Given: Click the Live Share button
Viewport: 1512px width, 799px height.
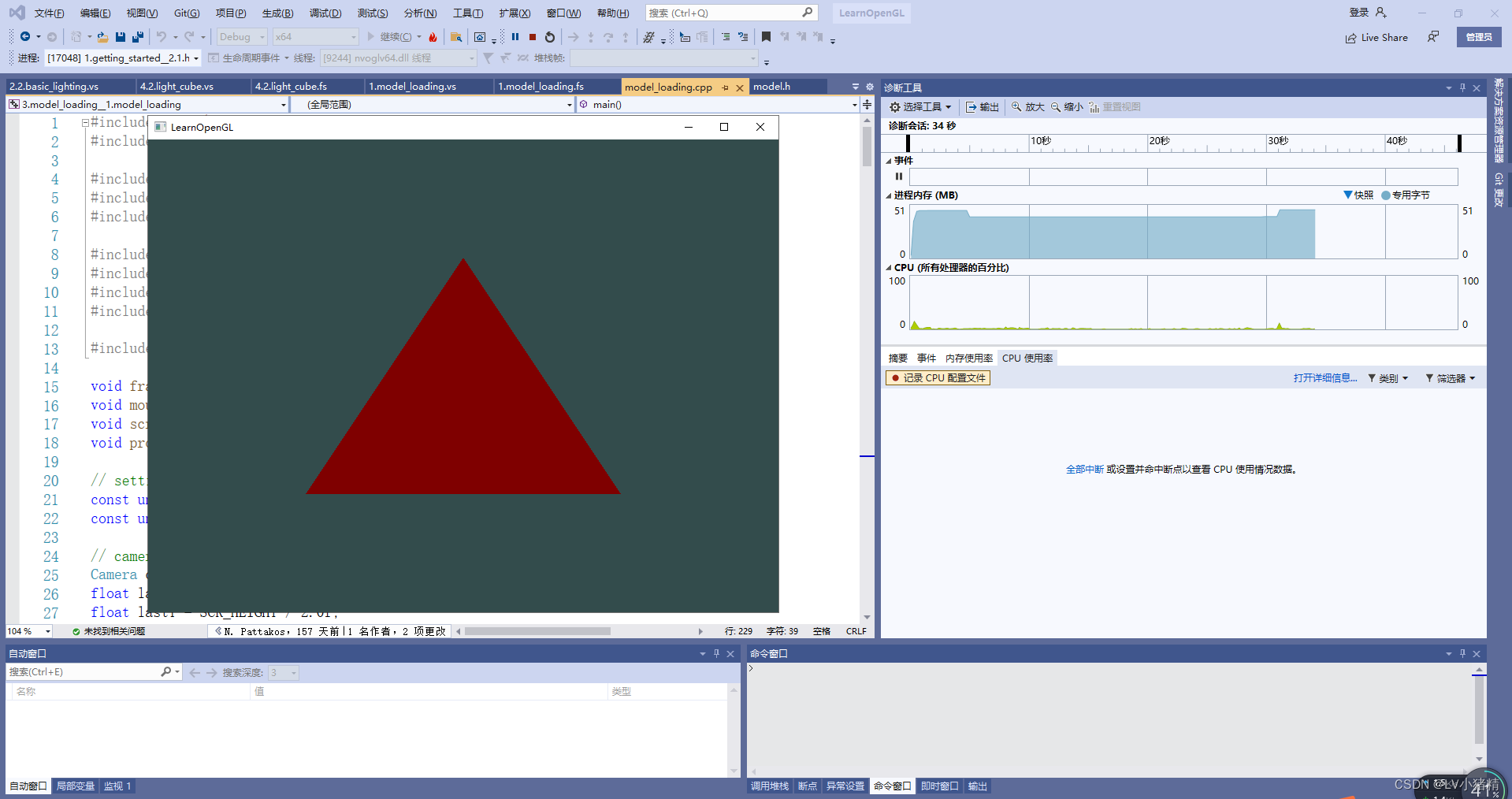Looking at the screenshot, I should pos(1376,38).
